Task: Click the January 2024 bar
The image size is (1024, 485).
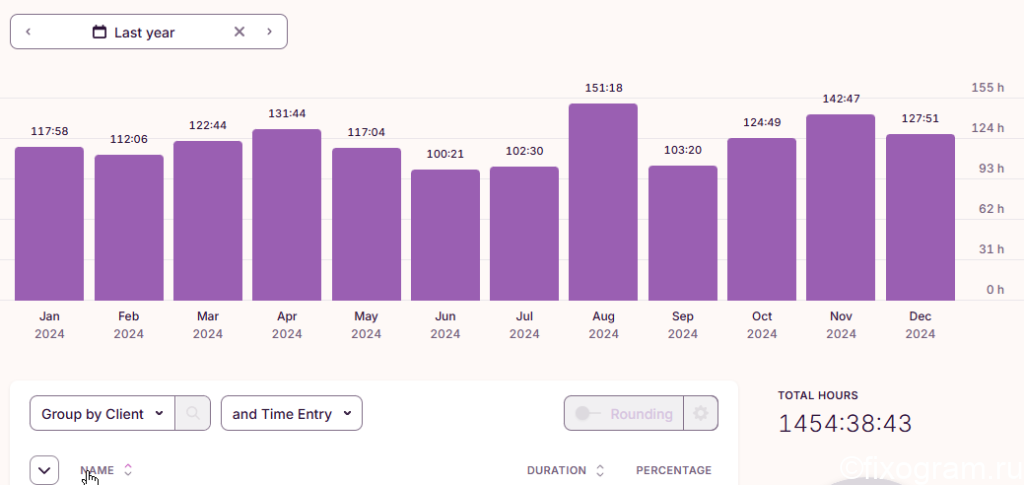Action: [49, 224]
